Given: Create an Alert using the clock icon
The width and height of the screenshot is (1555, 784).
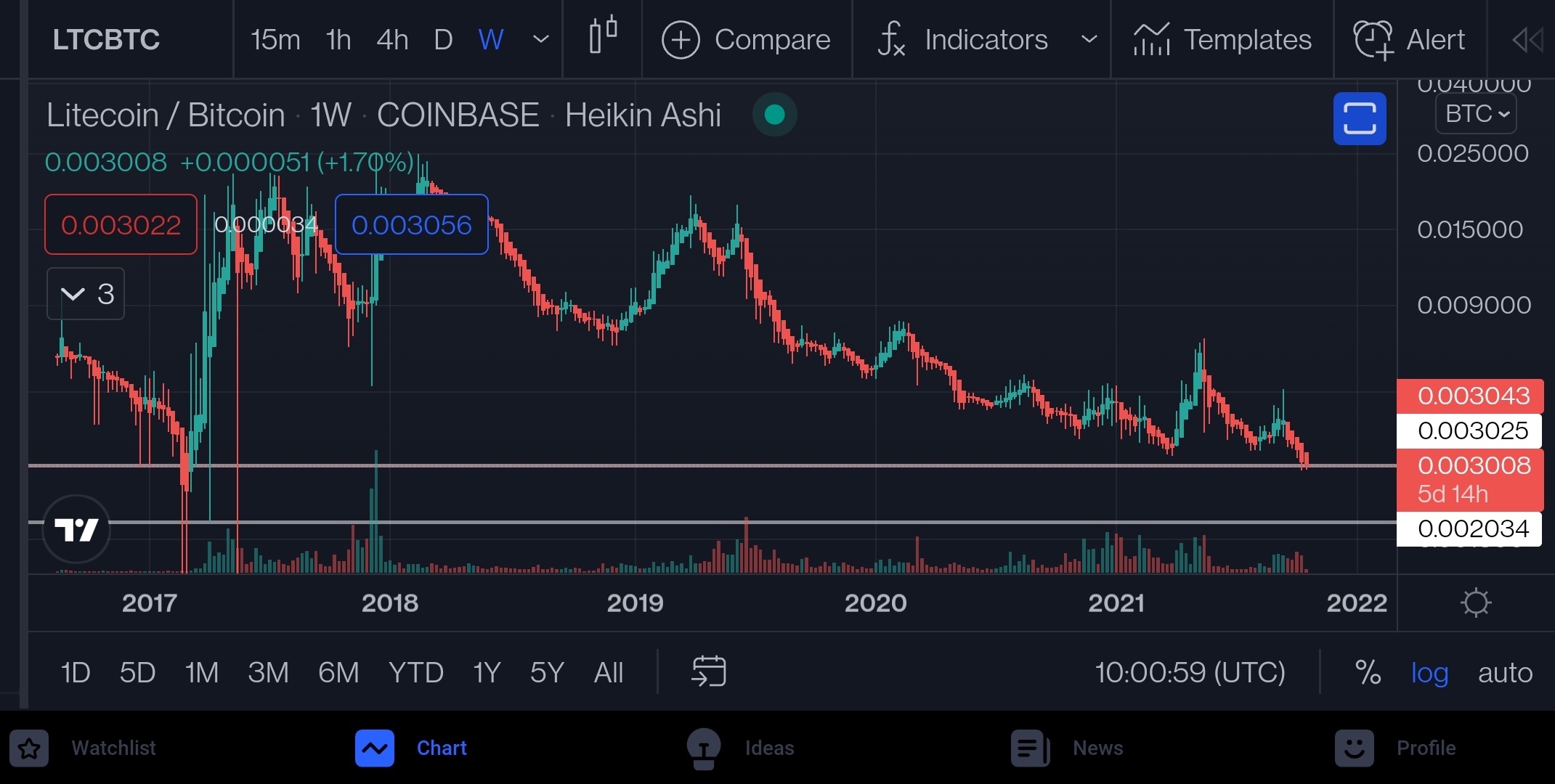Looking at the screenshot, I should coord(1373,40).
